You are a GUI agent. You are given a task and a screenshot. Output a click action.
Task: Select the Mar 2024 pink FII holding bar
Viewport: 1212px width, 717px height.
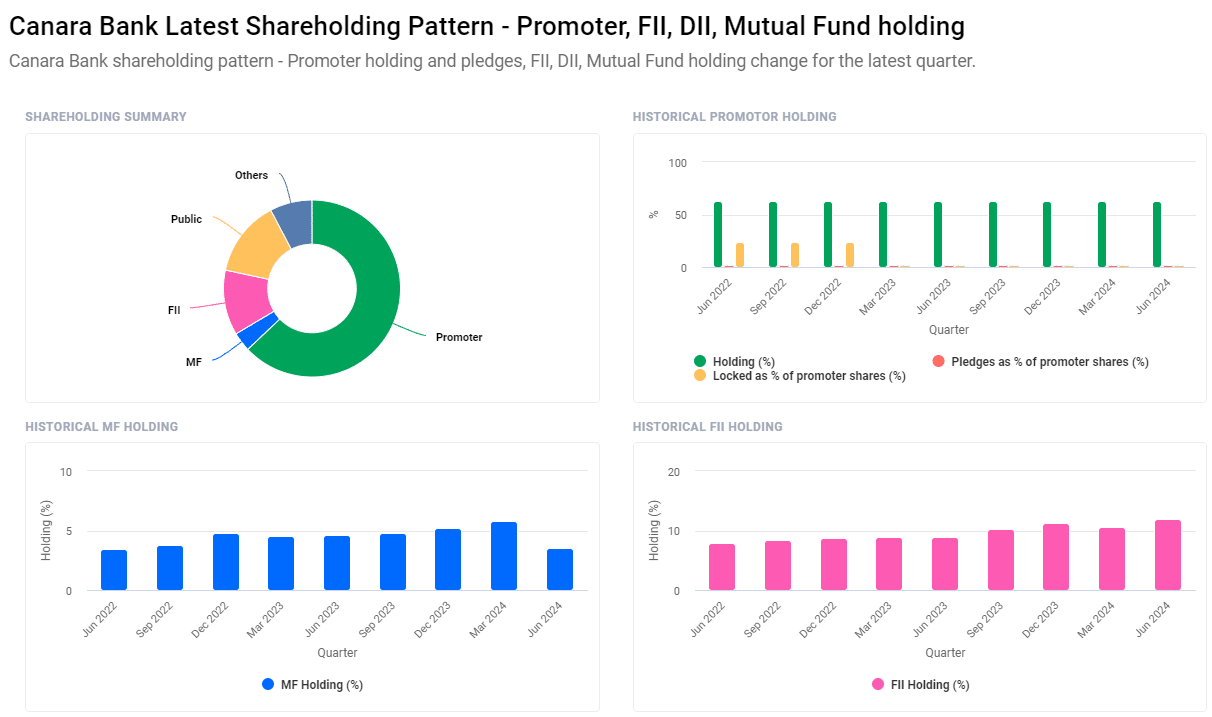click(x=1112, y=559)
